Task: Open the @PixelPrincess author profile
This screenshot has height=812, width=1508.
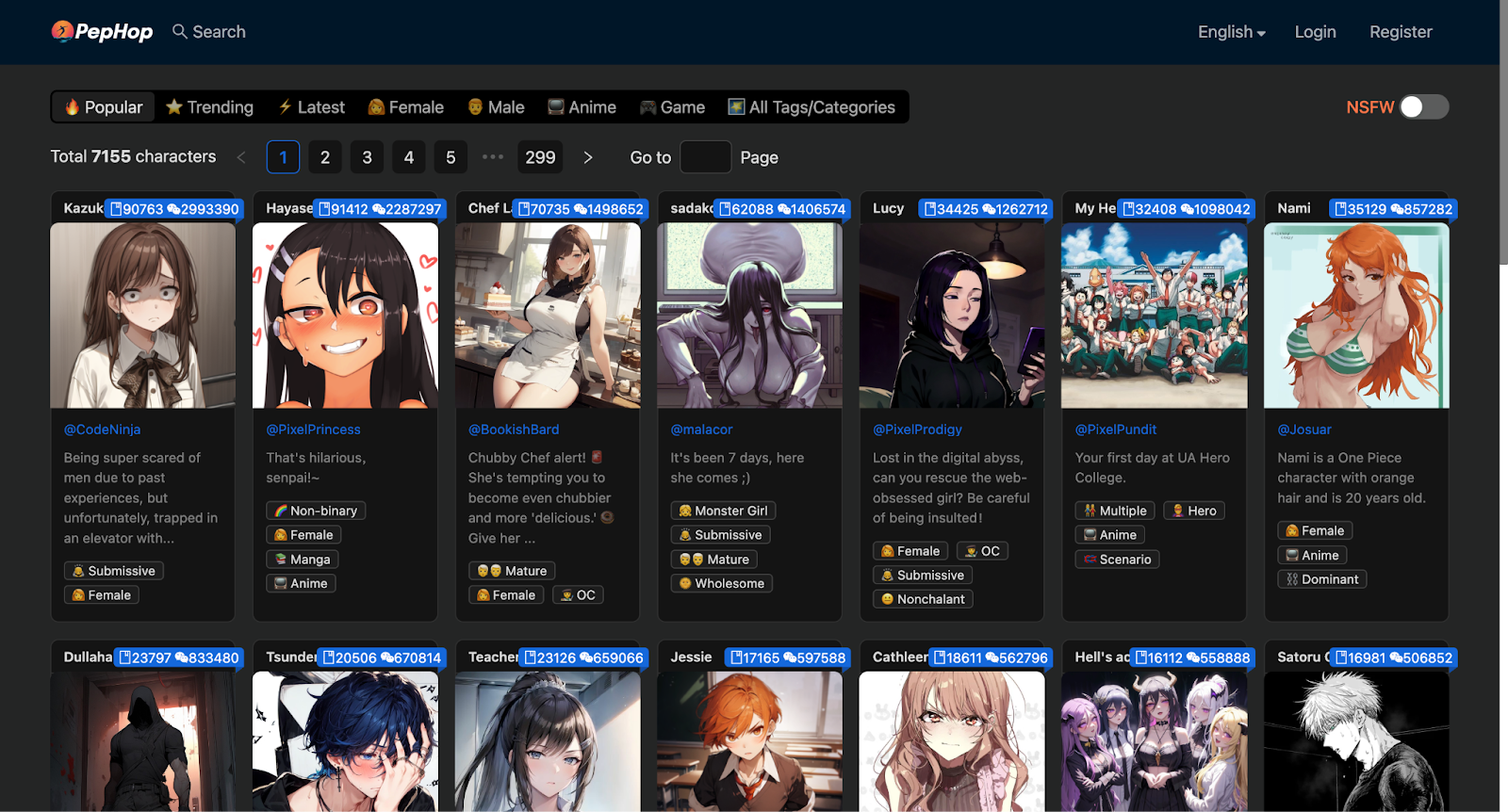Action: click(x=313, y=430)
